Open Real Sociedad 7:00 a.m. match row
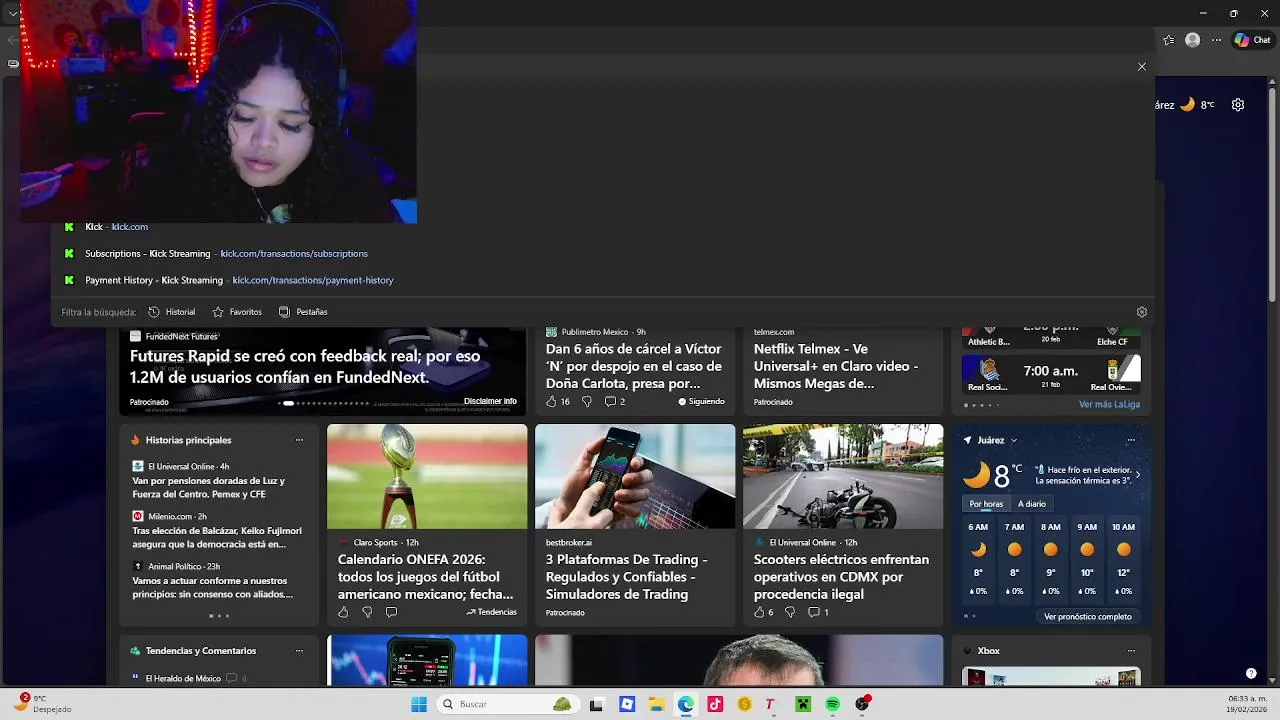Image resolution: width=1280 pixels, height=720 pixels. tap(1051, 374)
